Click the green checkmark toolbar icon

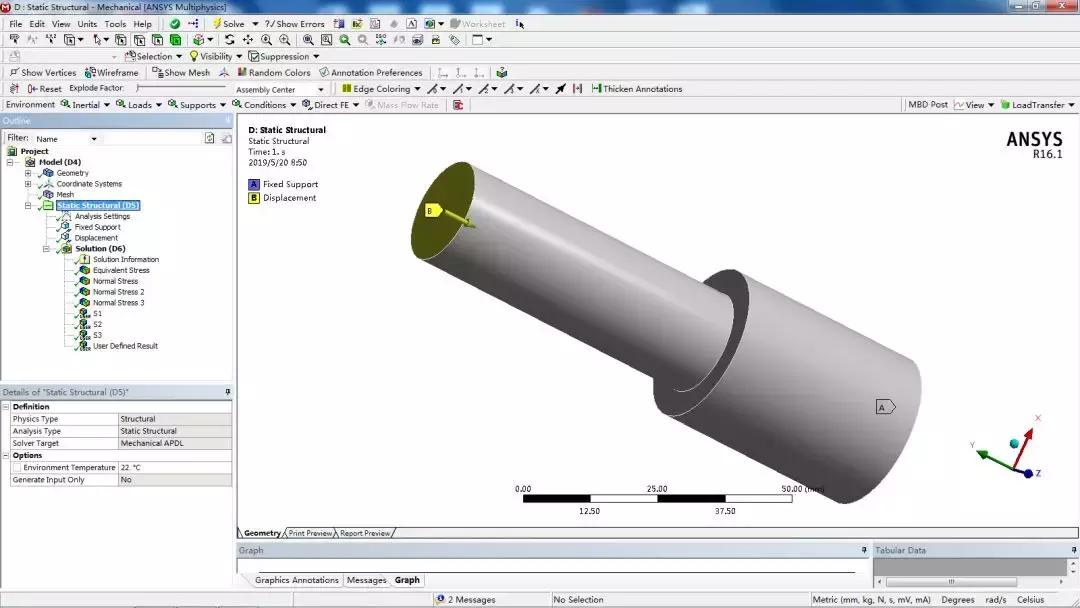click(x=175, y=23)
